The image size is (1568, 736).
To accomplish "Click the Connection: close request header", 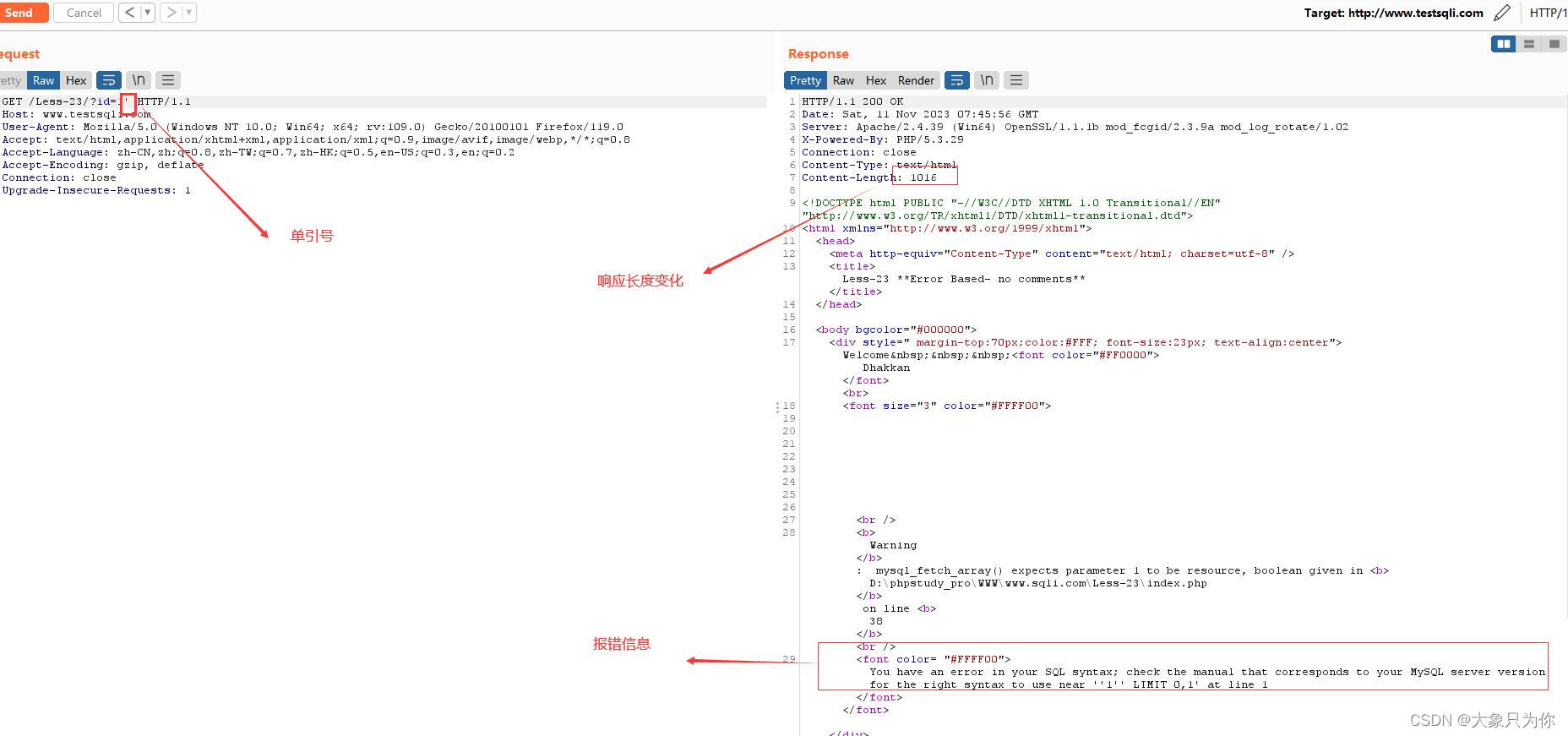I will pyautogui.click(x=59, y=177).
